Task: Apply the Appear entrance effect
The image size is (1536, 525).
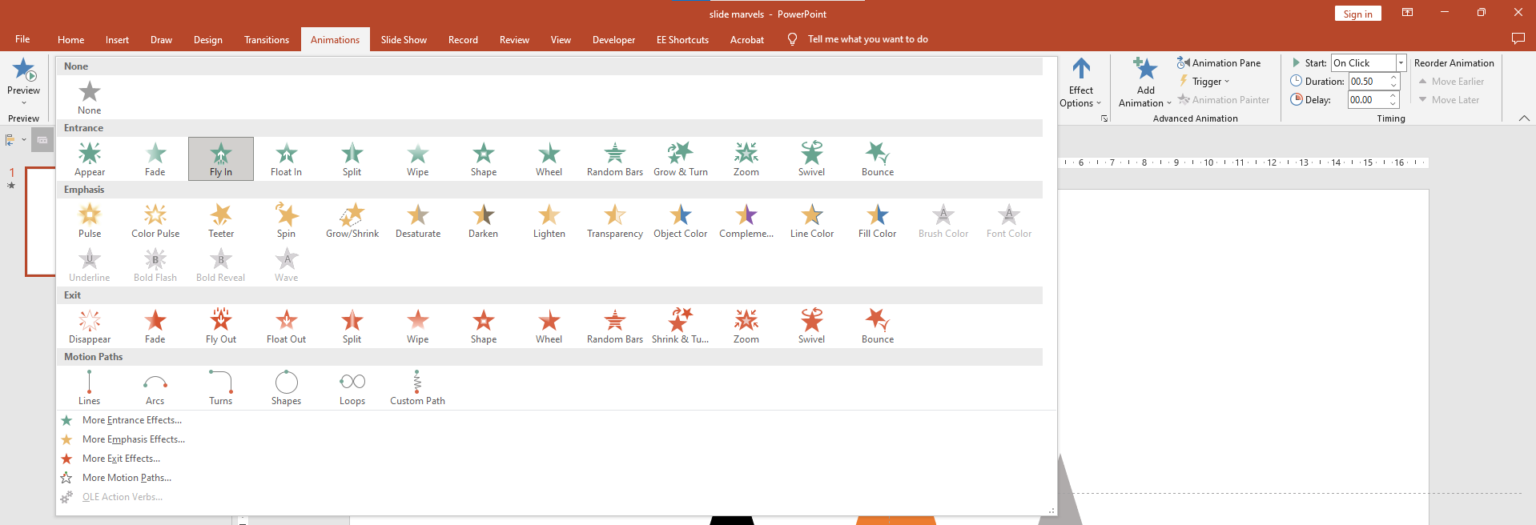Action: pos(89,159)
